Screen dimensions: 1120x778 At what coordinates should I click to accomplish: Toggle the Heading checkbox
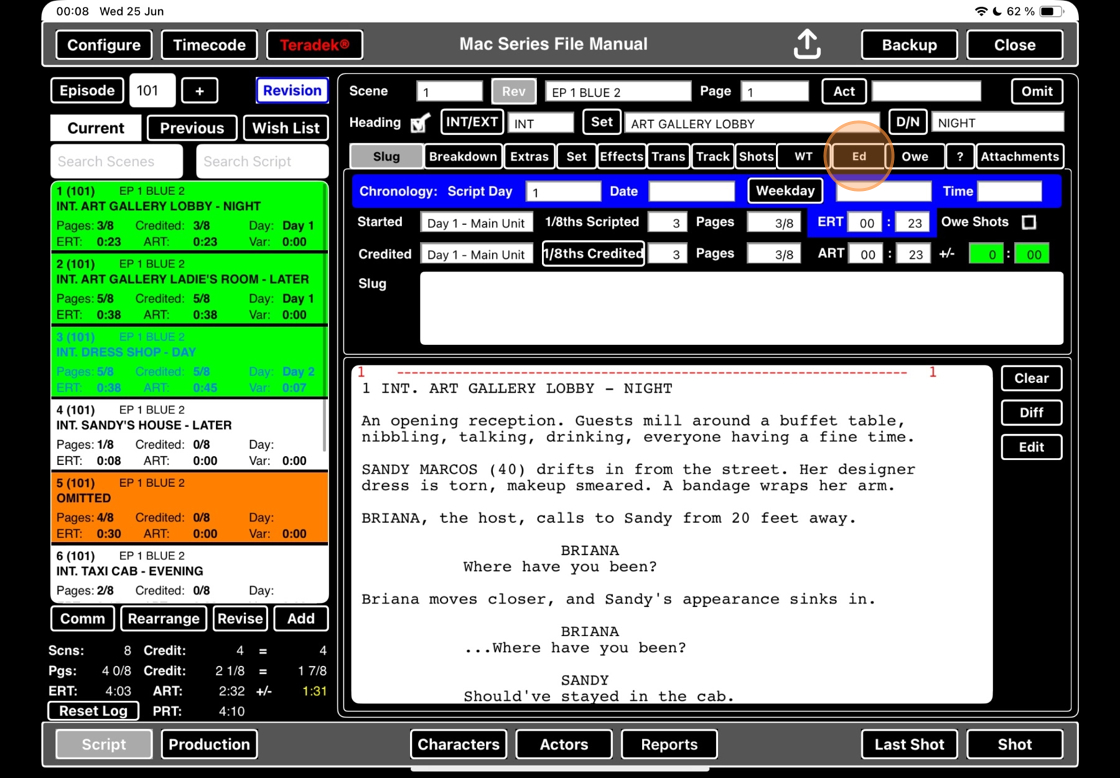pos(421,123)
